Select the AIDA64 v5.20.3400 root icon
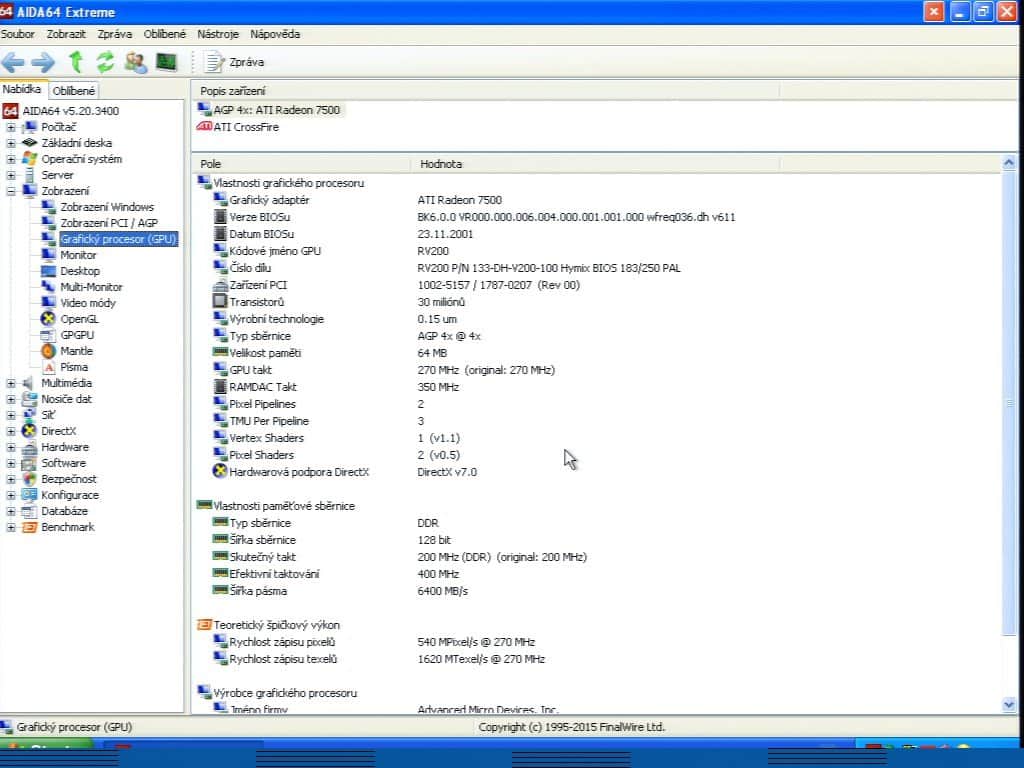Viewport: 1024px width, 768px height. [10, 111]
